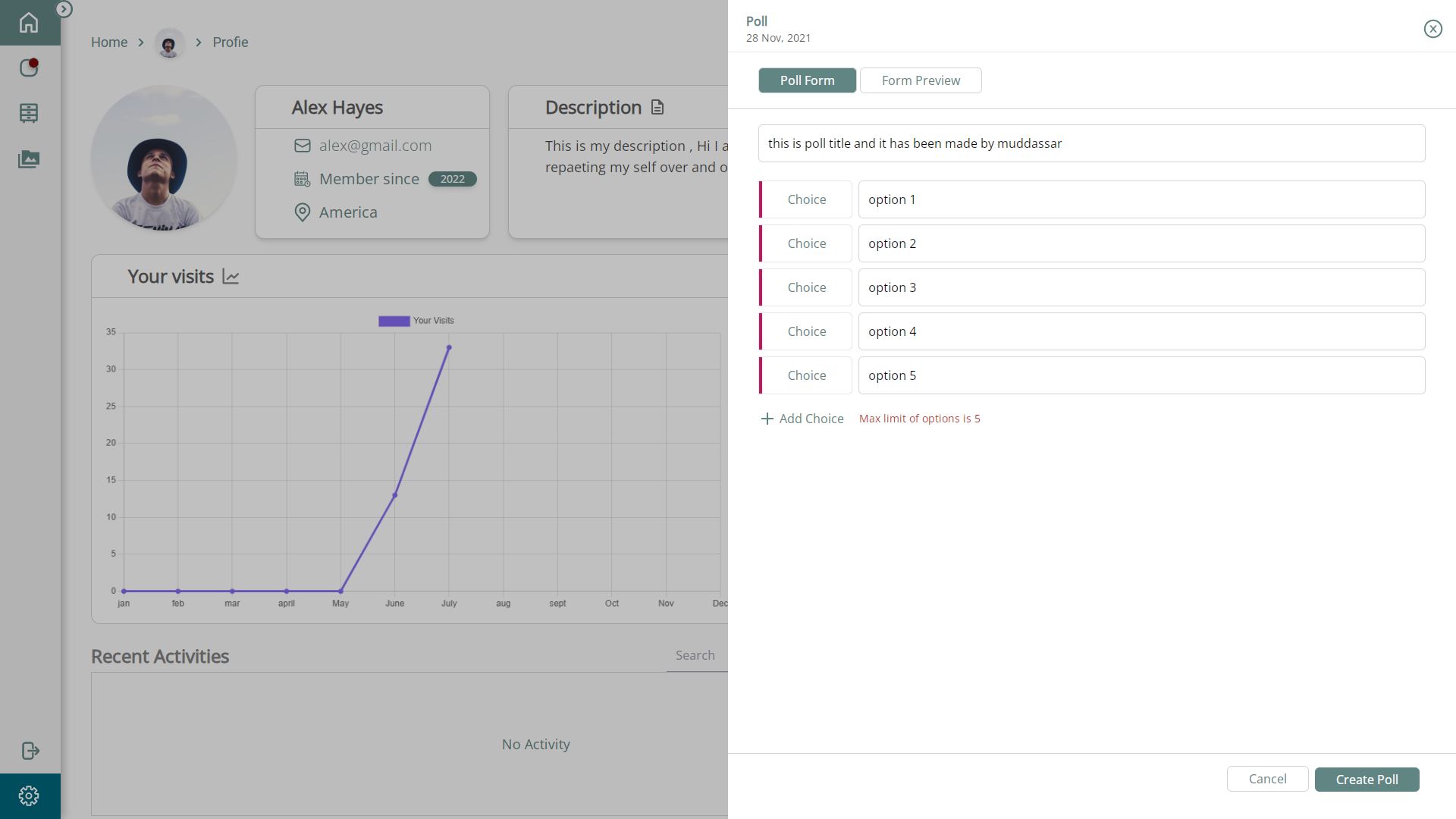Image resolution: width=1456 pixels, height=819 pixels.
Task: Go to Home breadcrumb link
Action: pyautogui.click(x=109, y=42)
